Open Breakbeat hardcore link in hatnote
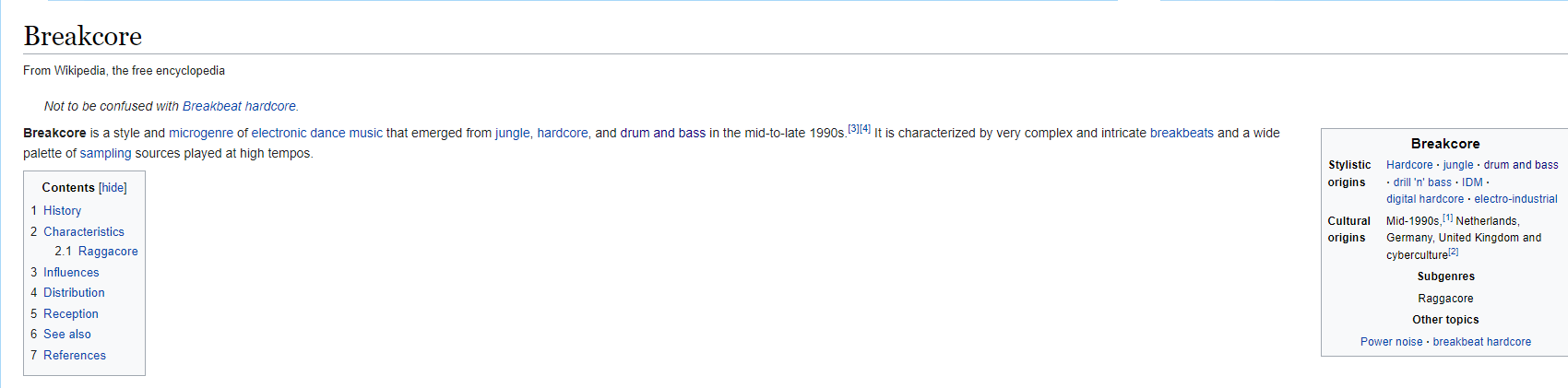1568x388 pixels. click(x=239, y=107)
